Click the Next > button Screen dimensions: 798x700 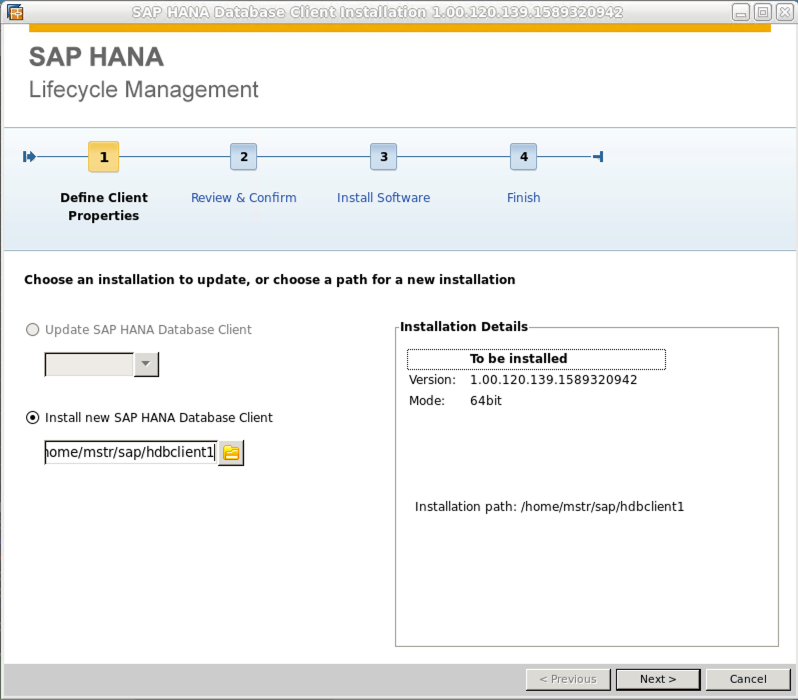click(658, 679)
